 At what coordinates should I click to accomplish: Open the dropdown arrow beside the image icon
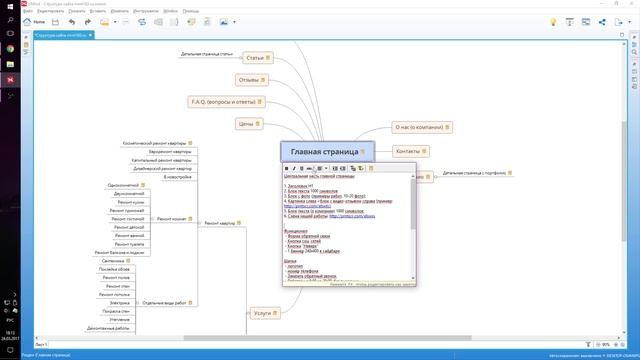point(234,22)
